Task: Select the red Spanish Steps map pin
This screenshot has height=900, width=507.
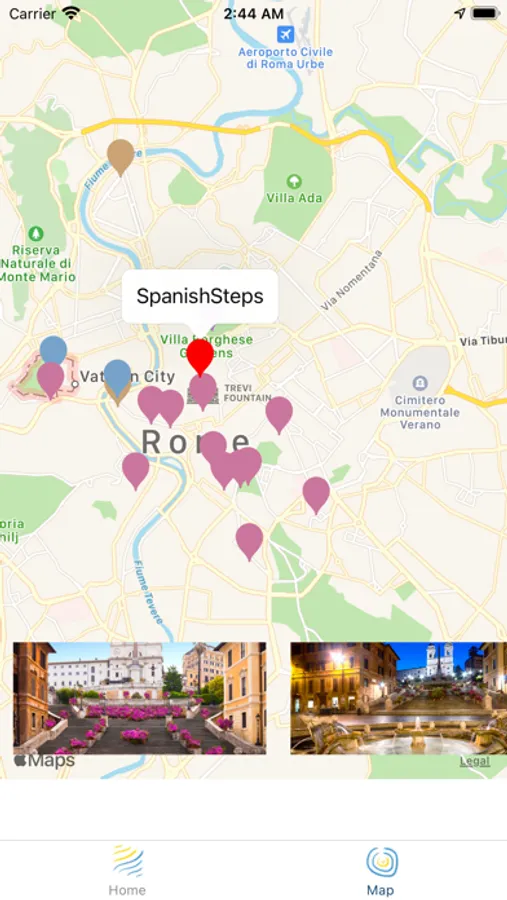Action: click(200, 356)
